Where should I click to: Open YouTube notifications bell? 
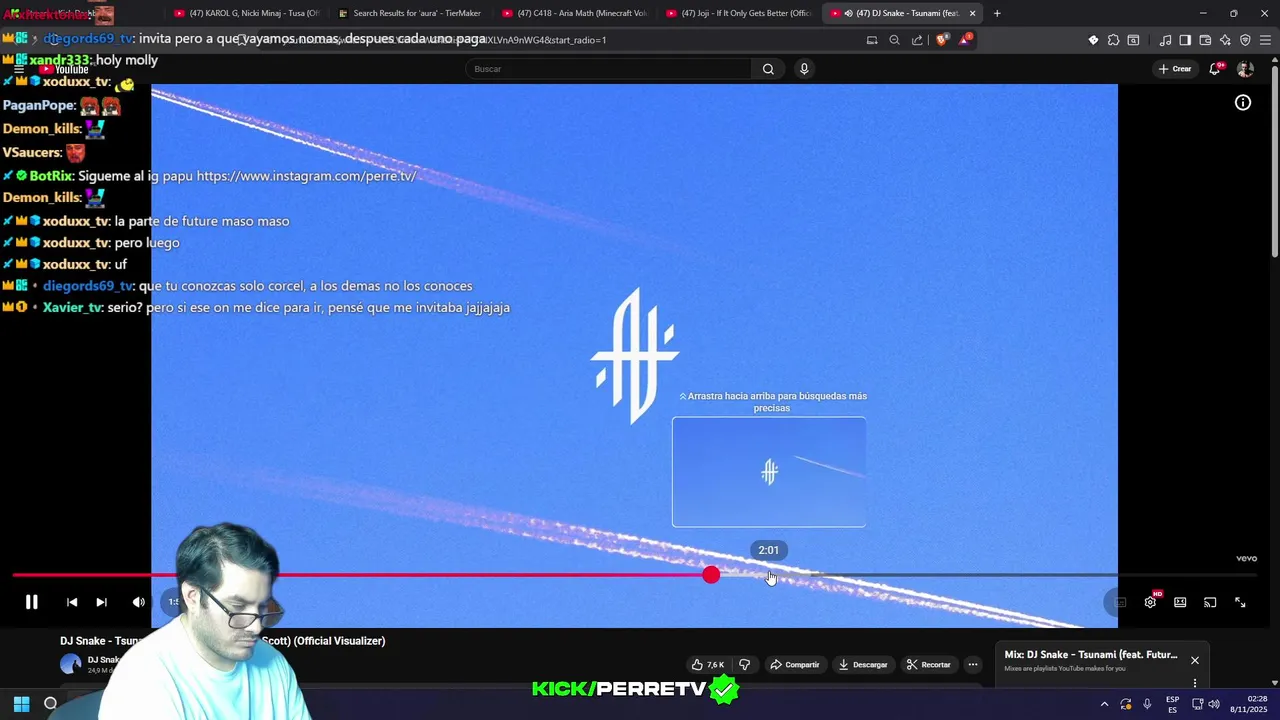[1215, 69]
